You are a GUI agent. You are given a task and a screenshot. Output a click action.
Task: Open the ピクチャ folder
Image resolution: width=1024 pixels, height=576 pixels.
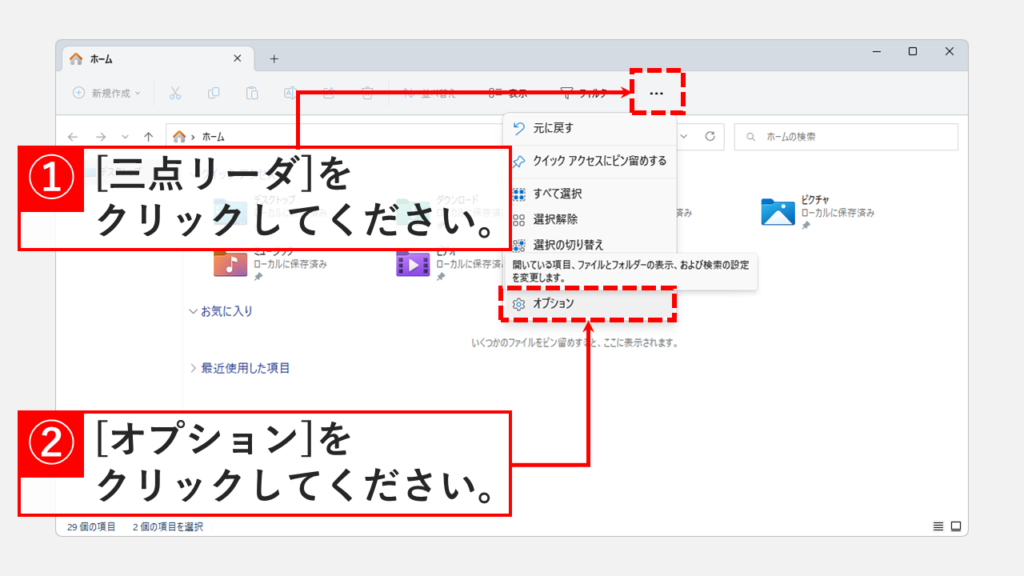[x=778, y=211]
